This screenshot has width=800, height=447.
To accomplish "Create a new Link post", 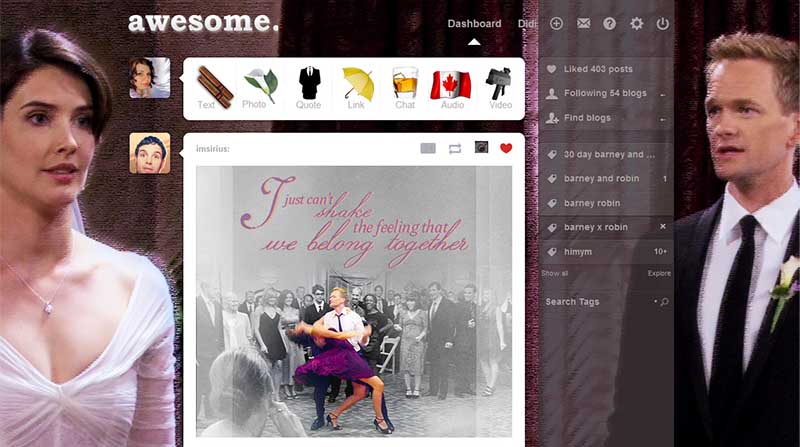I will point(358,88).
